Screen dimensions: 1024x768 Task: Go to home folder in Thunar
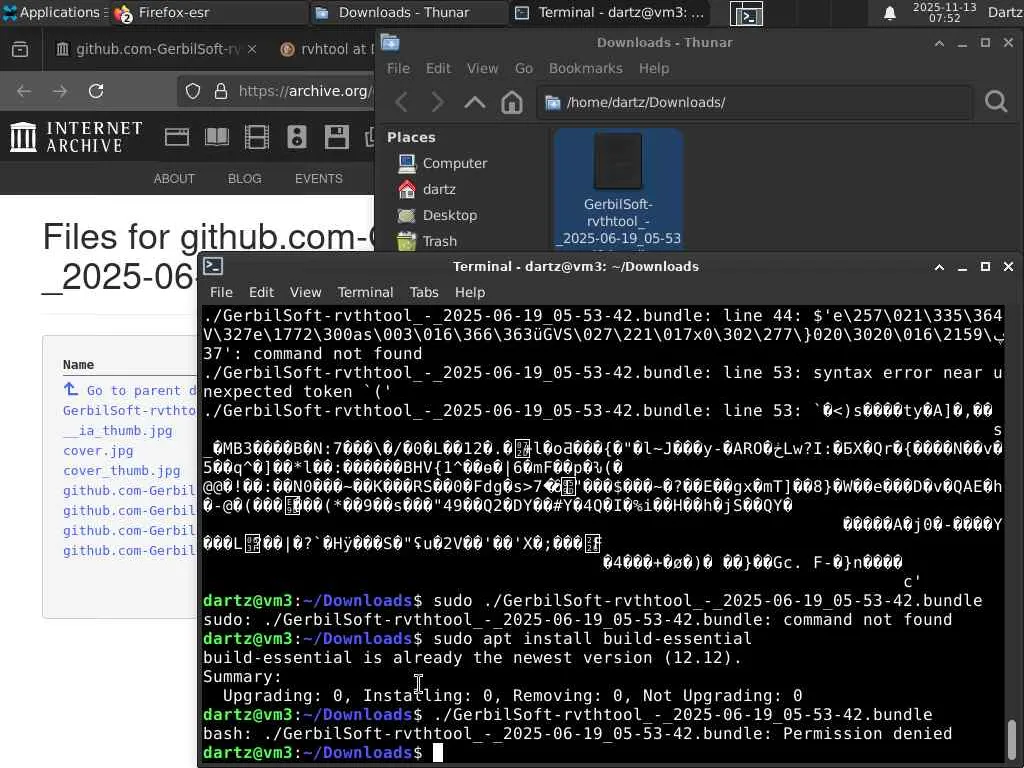(x=511, y=102)
